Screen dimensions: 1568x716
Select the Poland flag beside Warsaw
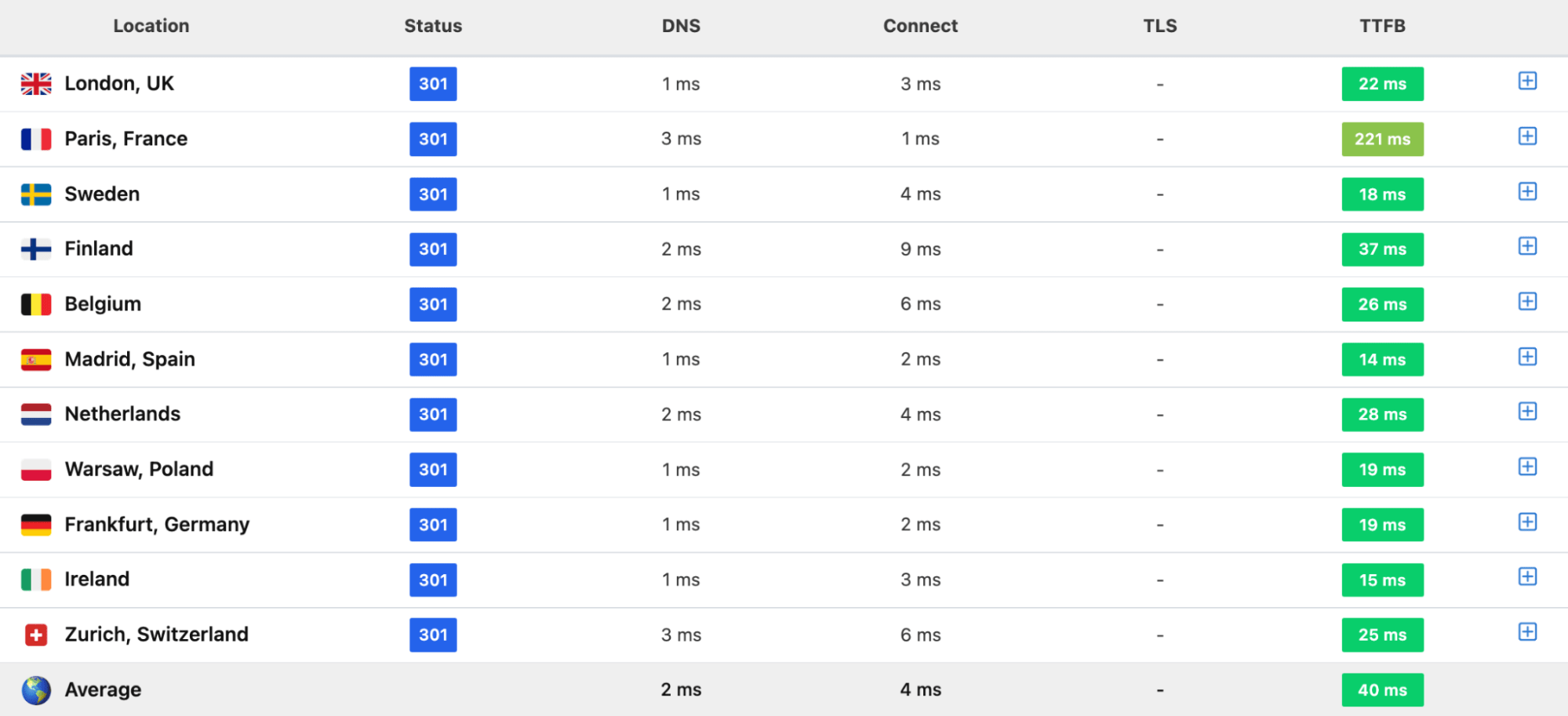pos(36,469)
